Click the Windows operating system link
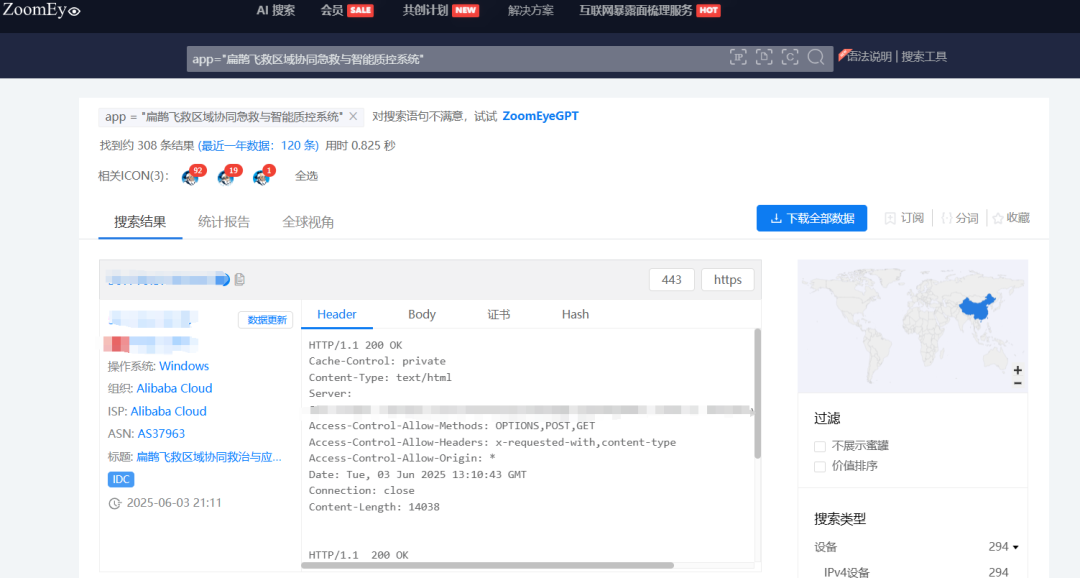Viewport: 1080px width, 578px height. pyautogui.click(x=184, y=366)
